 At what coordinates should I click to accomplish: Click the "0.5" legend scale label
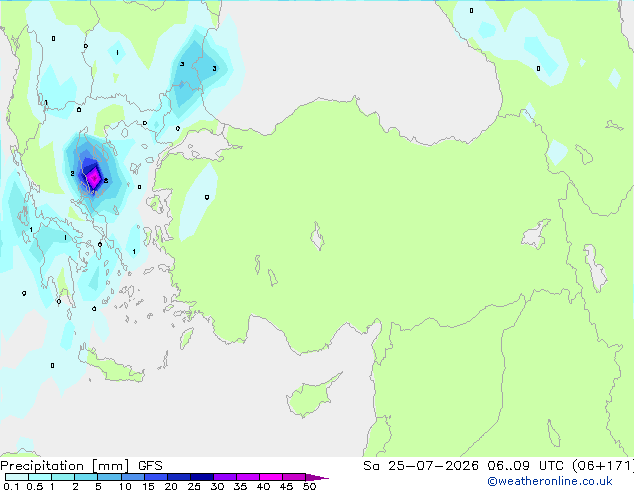(x=35, y=486)
